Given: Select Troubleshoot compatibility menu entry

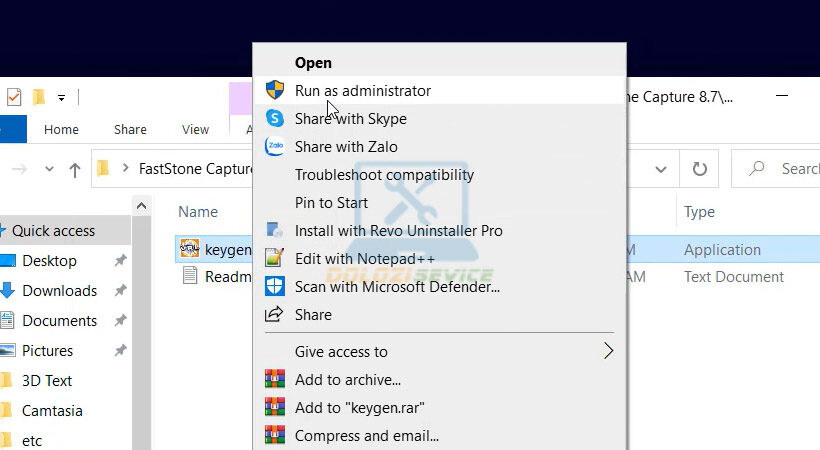Looking at the screenshot, I should coord(384,175).
